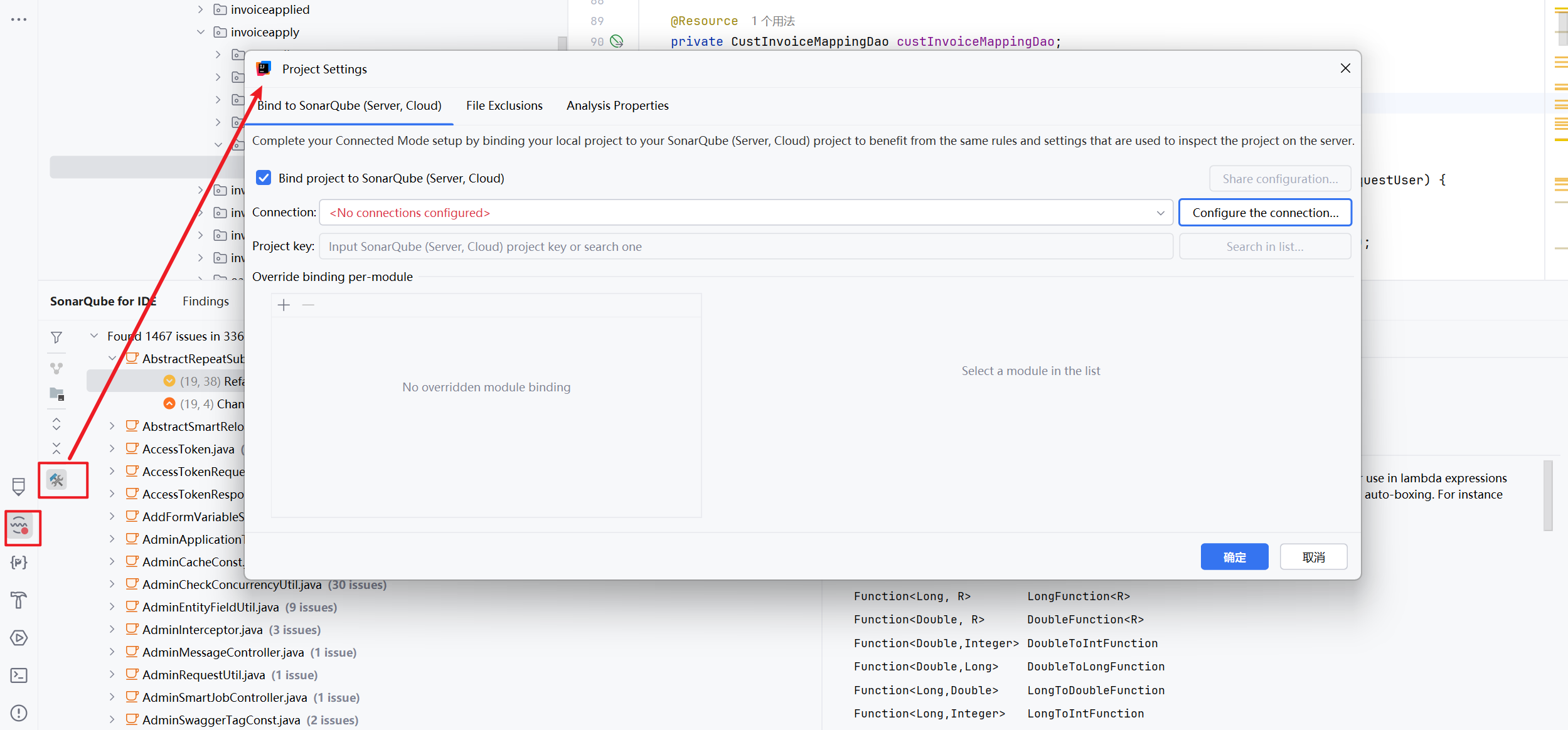Open the Endpoints braces tool window icon

point(19,563)
